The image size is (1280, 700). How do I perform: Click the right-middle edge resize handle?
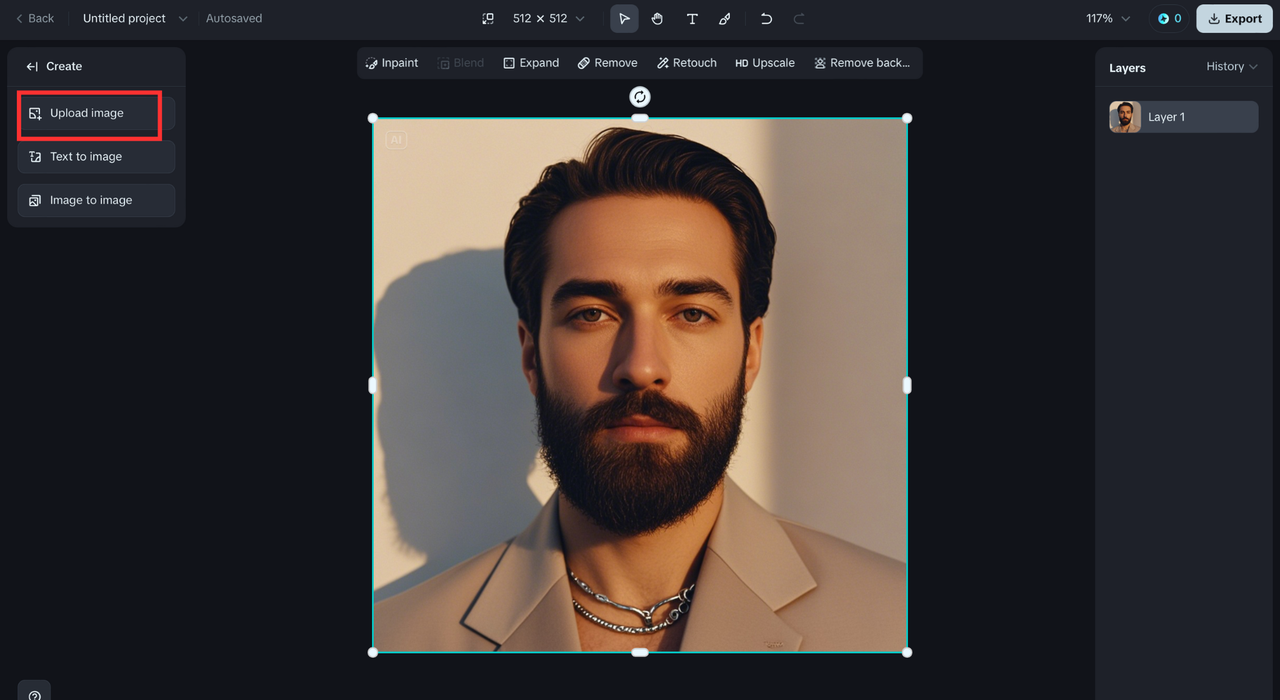pyautogui.click(x=907, y=385)
